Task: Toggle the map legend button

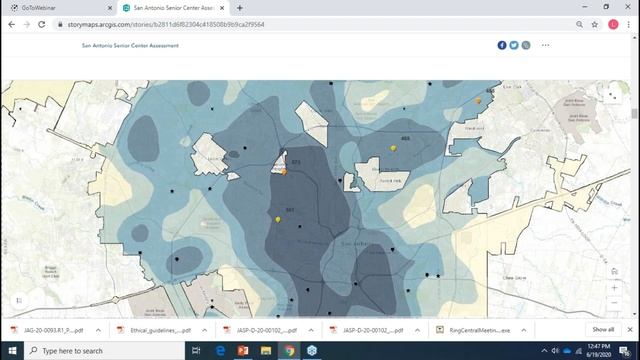Action: click(x=19, y=301)
